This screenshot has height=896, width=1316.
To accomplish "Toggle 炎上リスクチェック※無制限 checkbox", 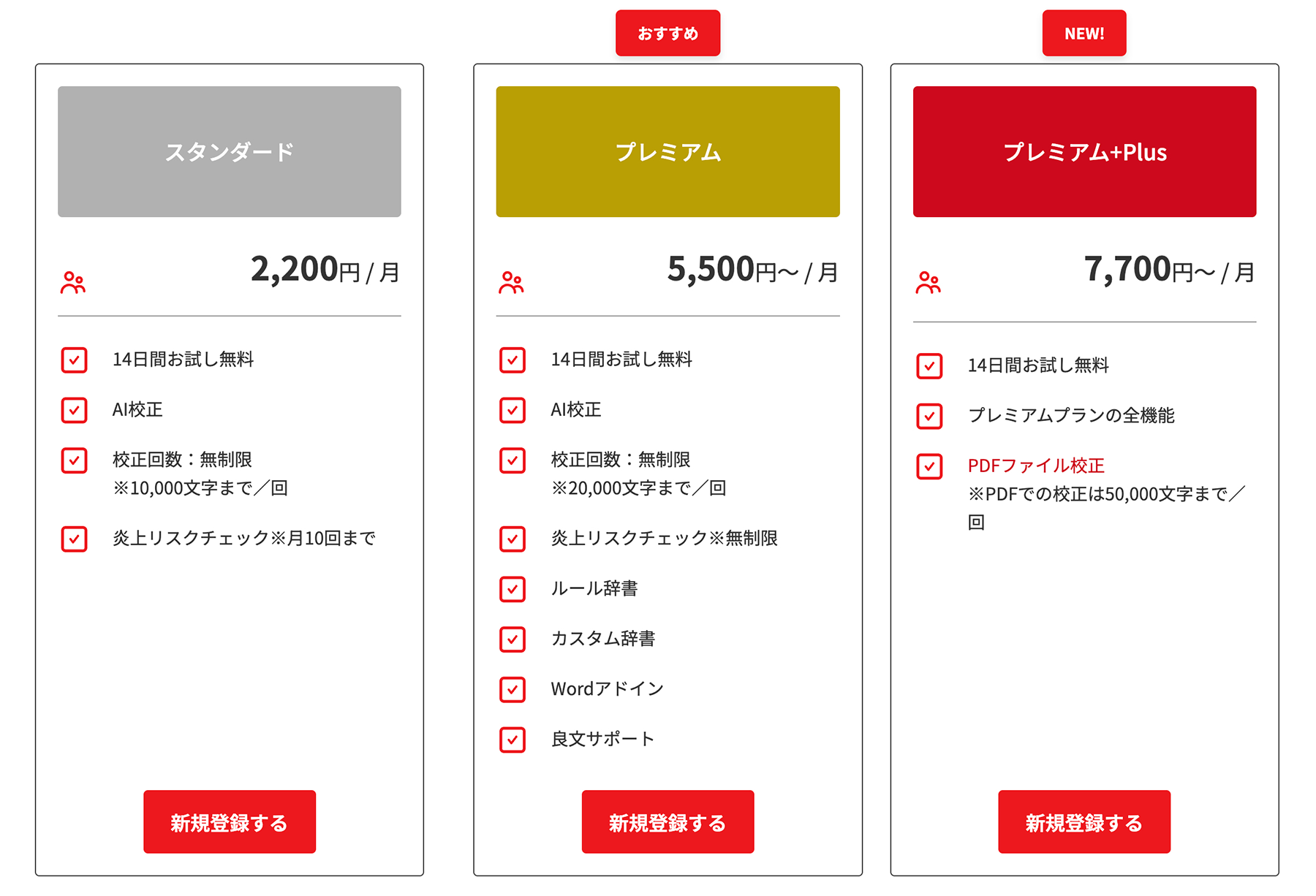I will pos(513,539).
